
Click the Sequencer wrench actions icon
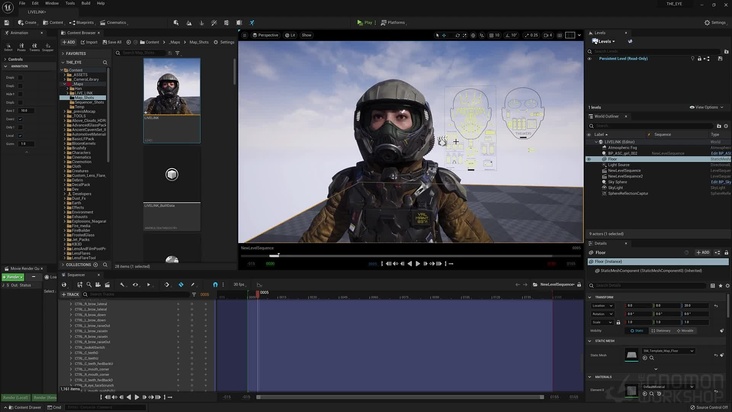122,285
